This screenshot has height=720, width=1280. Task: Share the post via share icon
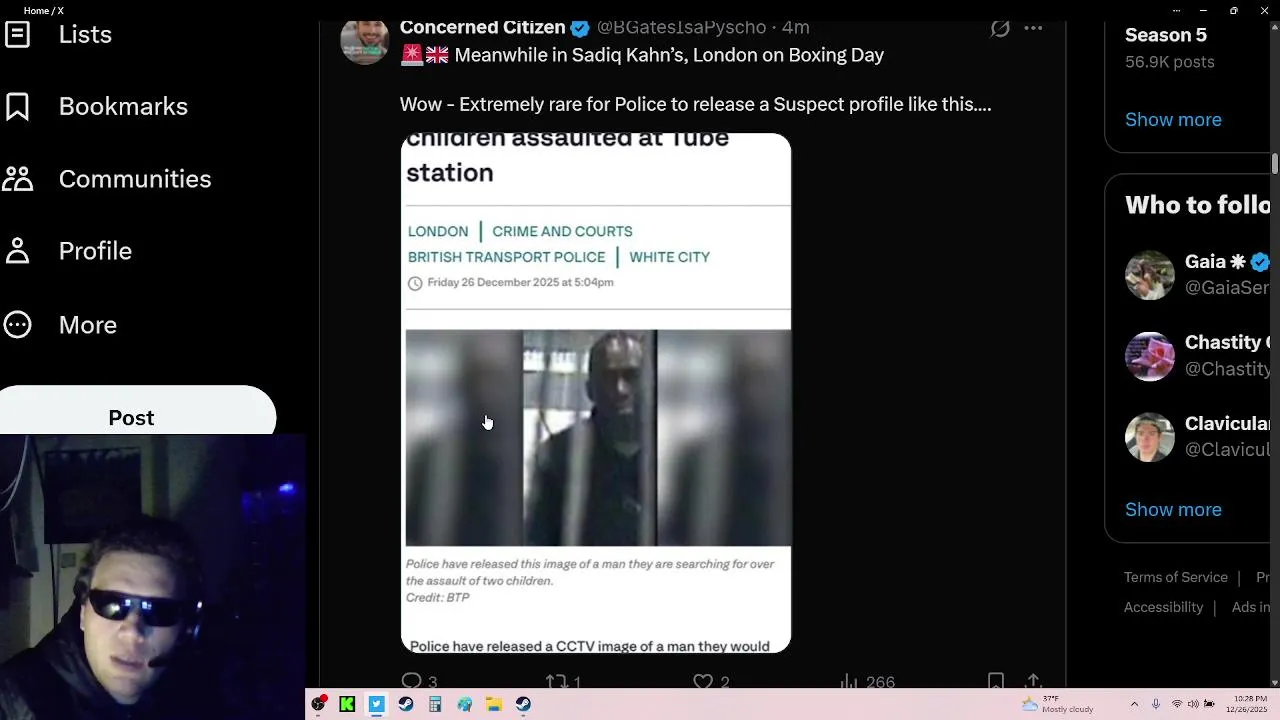1033,681
